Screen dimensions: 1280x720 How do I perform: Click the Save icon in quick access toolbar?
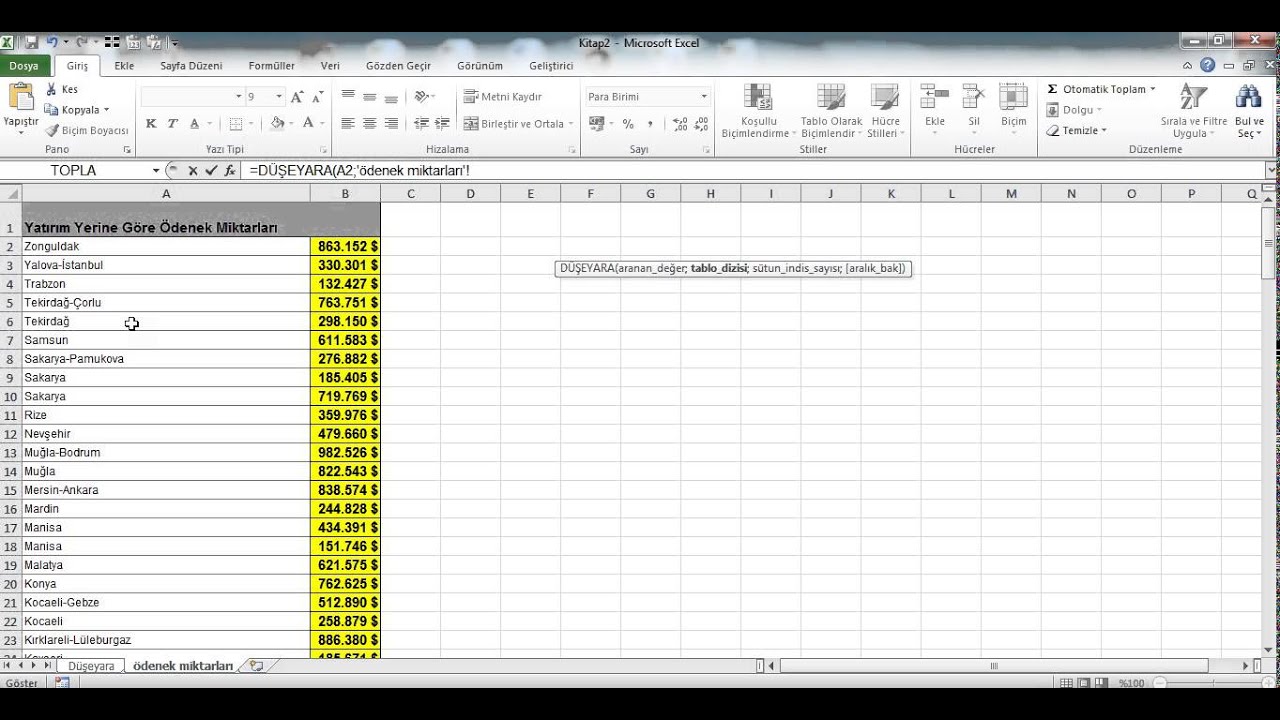tap(31, 43)
